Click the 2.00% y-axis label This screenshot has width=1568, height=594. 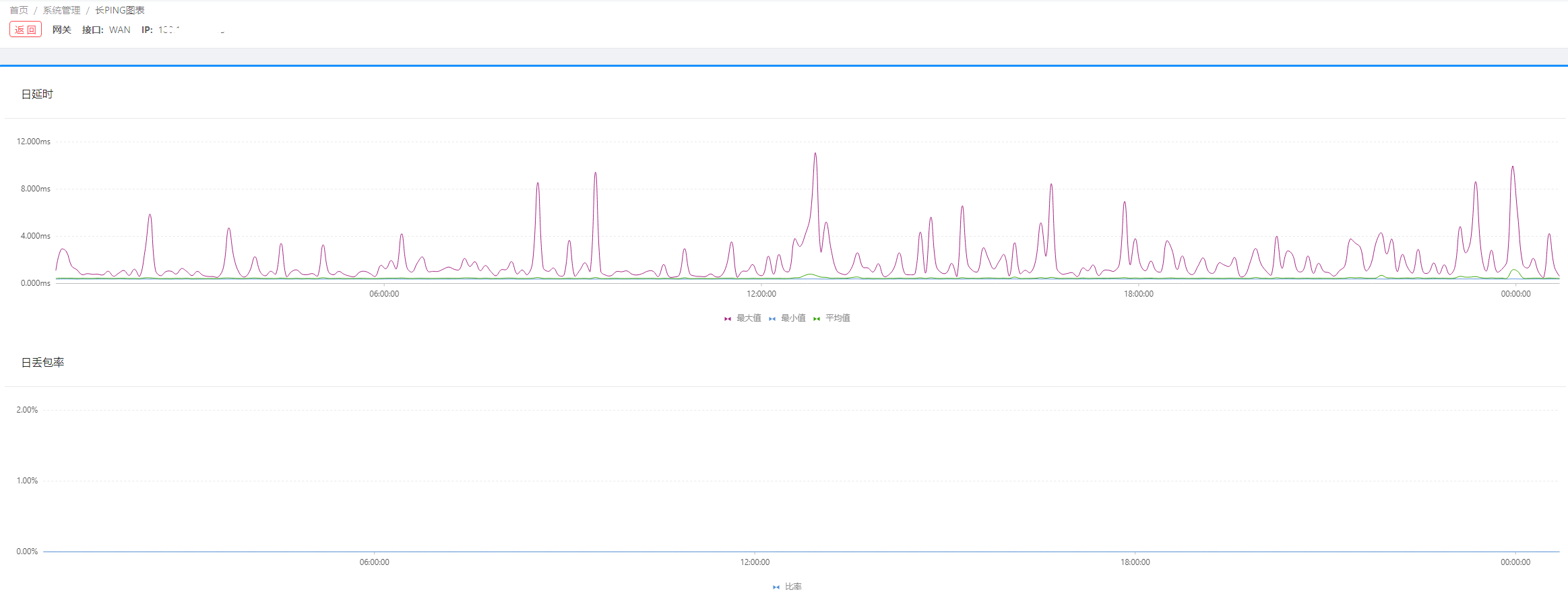(27, 410)
